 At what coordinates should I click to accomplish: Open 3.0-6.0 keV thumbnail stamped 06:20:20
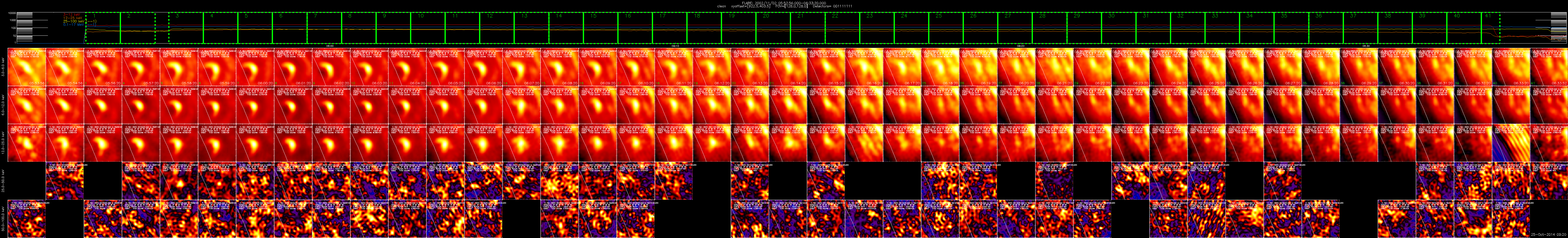click(1016, 67)
